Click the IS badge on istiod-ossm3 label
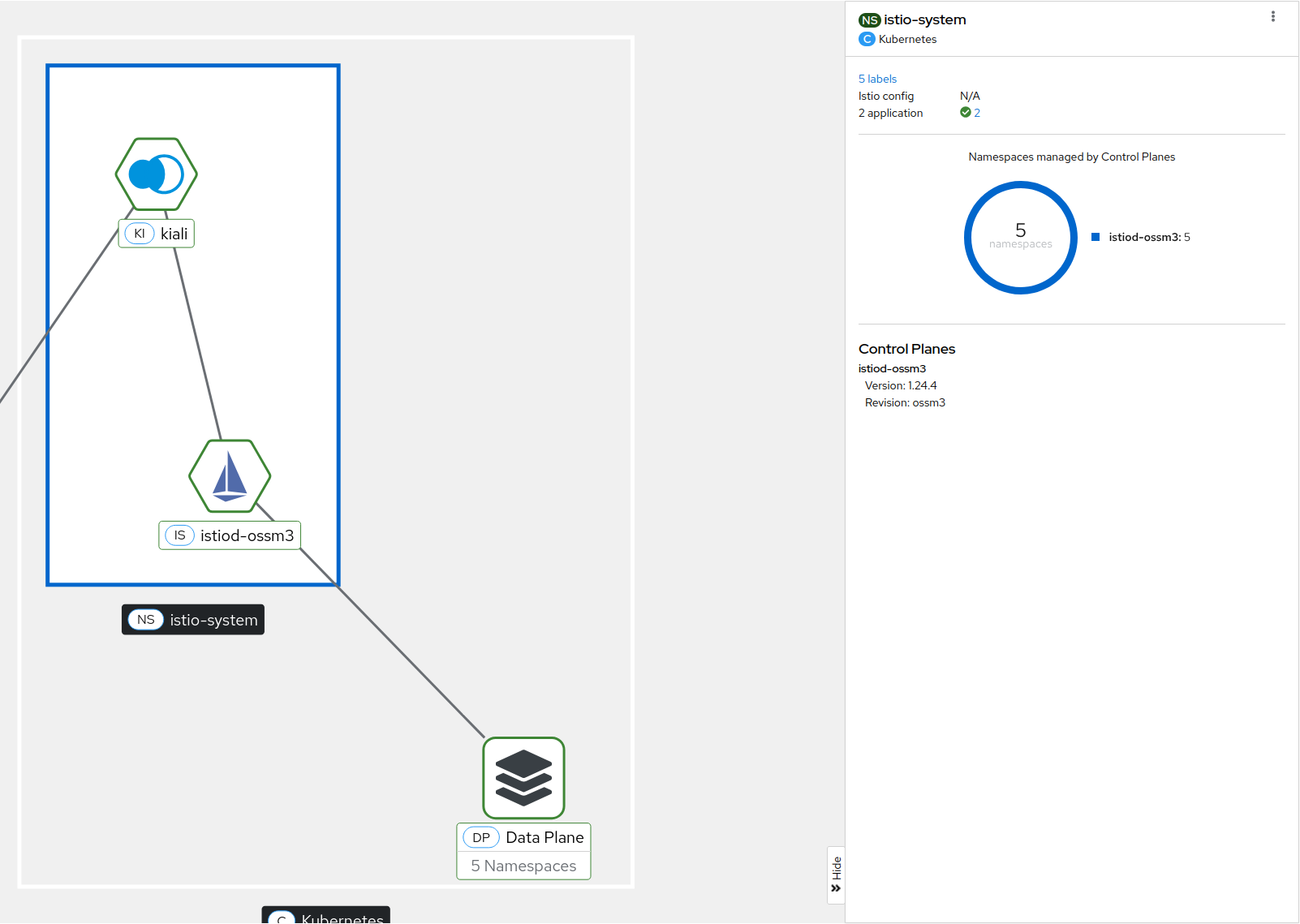Viewport: 1300px width, 924px height. [179, 535]
